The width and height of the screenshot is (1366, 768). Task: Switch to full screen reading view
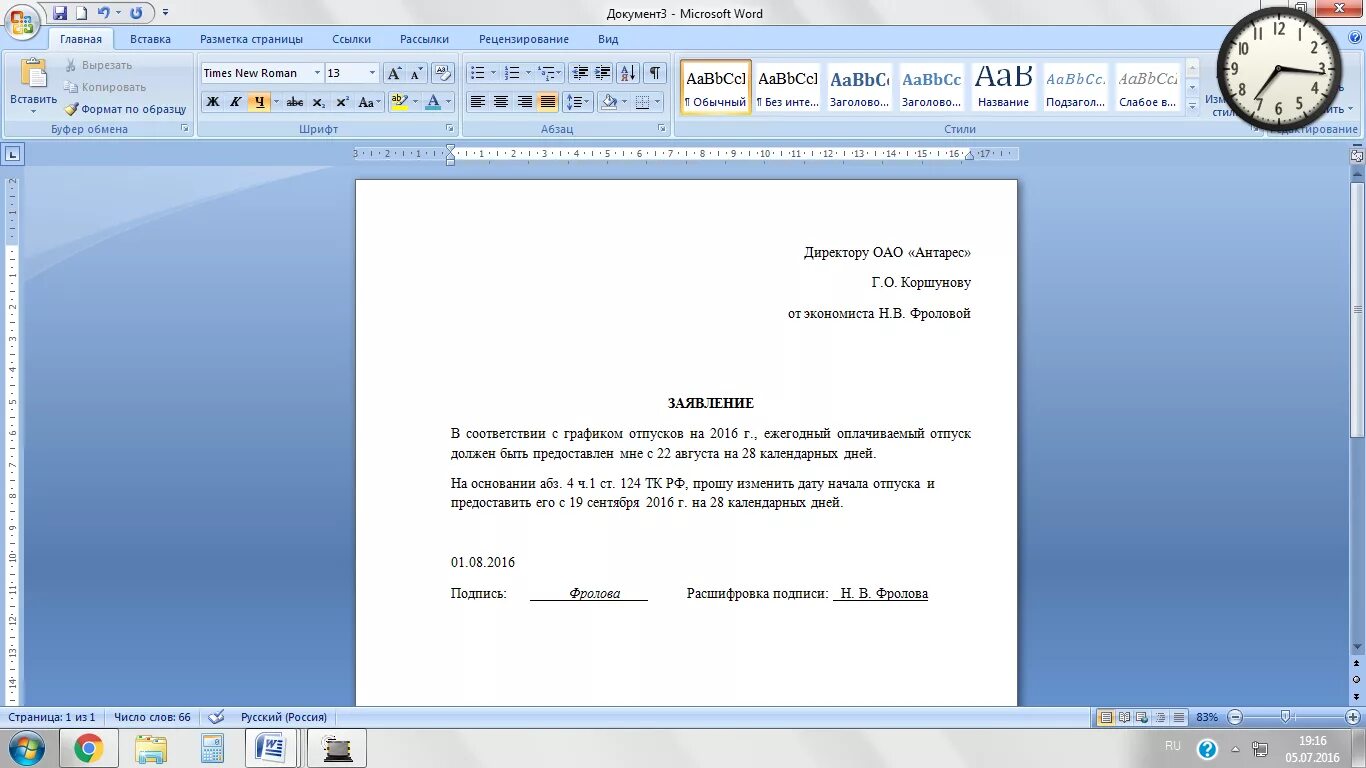pyautogui.click(x=1125, y=717)
